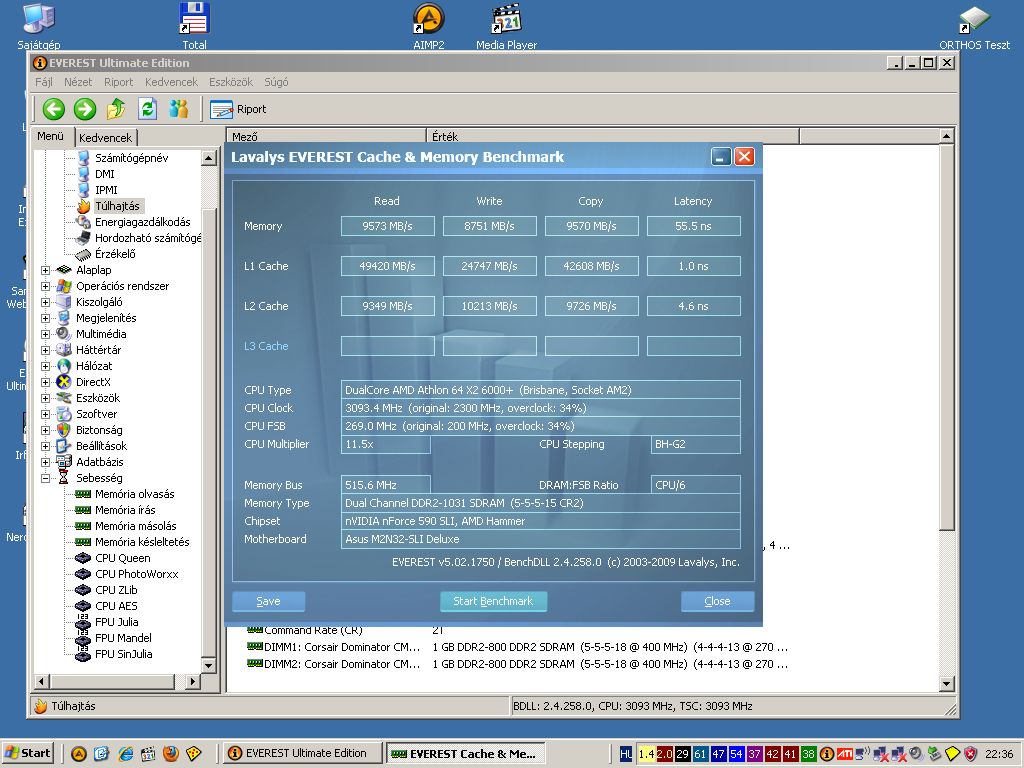Image resolution: width=1024 pixels, height=768 pixels.
Task: Expand the Multimédia tree node
Action: 45,334
